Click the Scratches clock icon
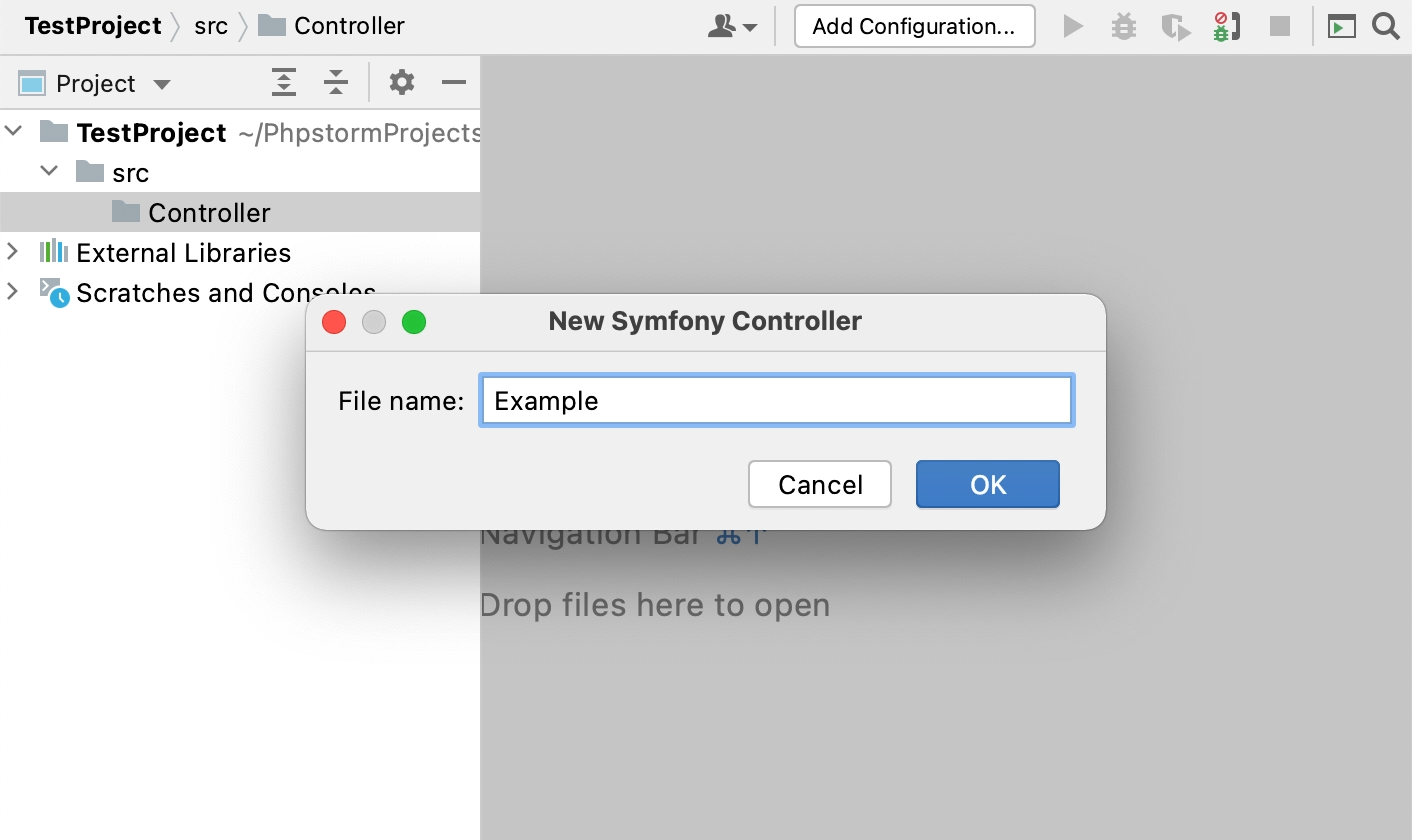The image size is (1412, 840). pos(54,292)
